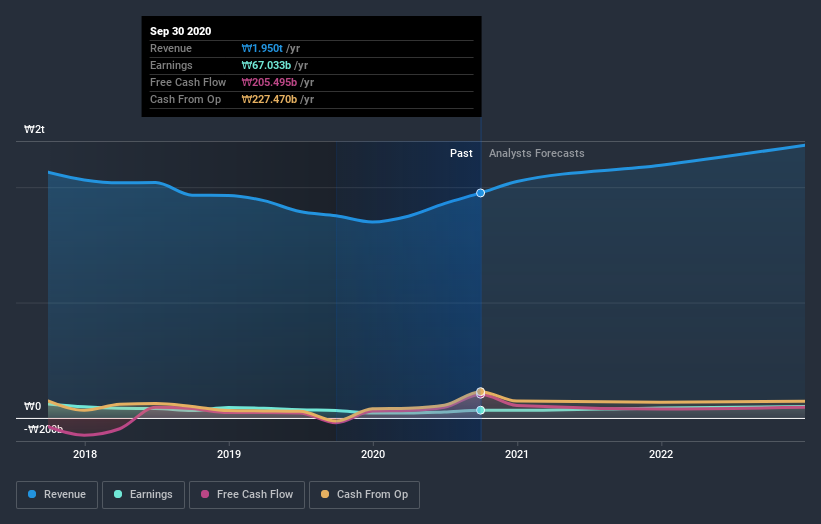Click the 2018 x-axis label
The height and width of the screenshot is (524, 821).
(85, 454)
